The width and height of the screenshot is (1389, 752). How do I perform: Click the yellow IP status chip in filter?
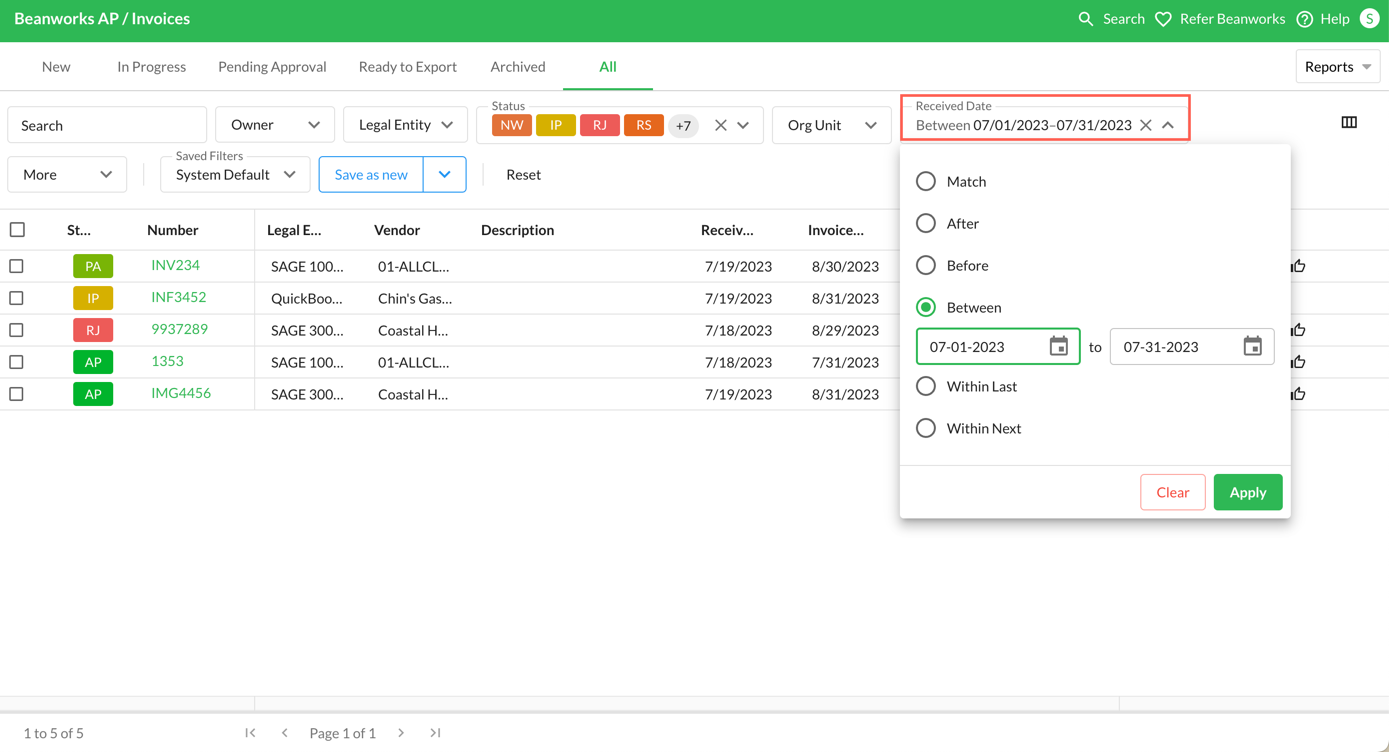pos(556,125)
